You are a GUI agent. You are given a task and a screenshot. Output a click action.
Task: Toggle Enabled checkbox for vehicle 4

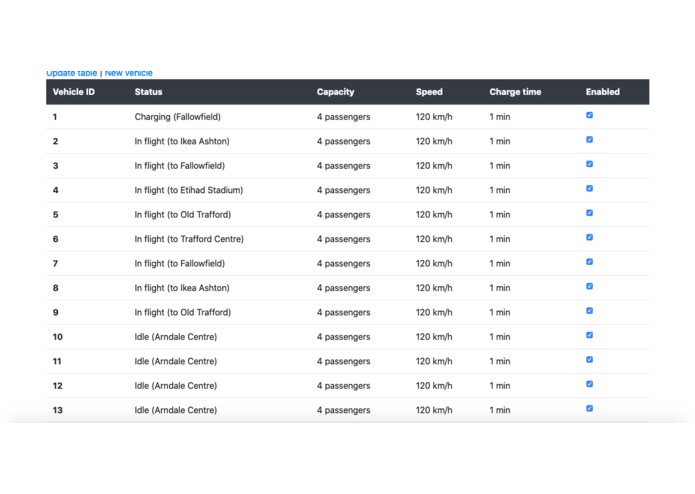point(590,188)
